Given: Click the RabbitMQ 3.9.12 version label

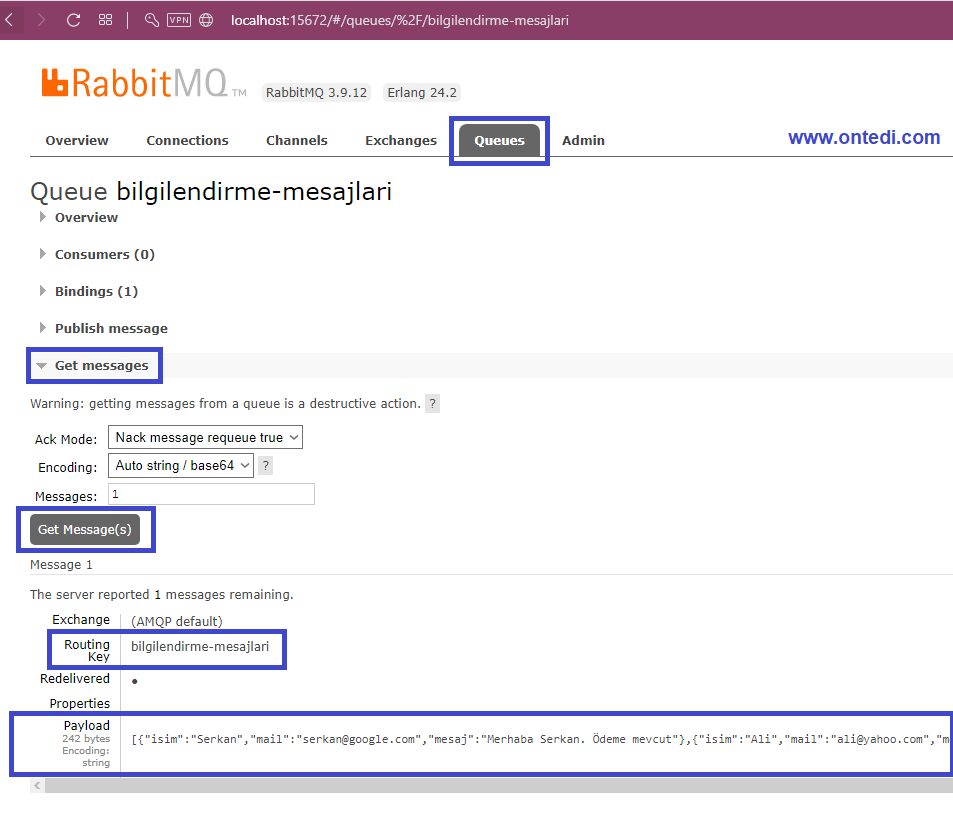Looking at the screenshot, I should coord(316,92).
